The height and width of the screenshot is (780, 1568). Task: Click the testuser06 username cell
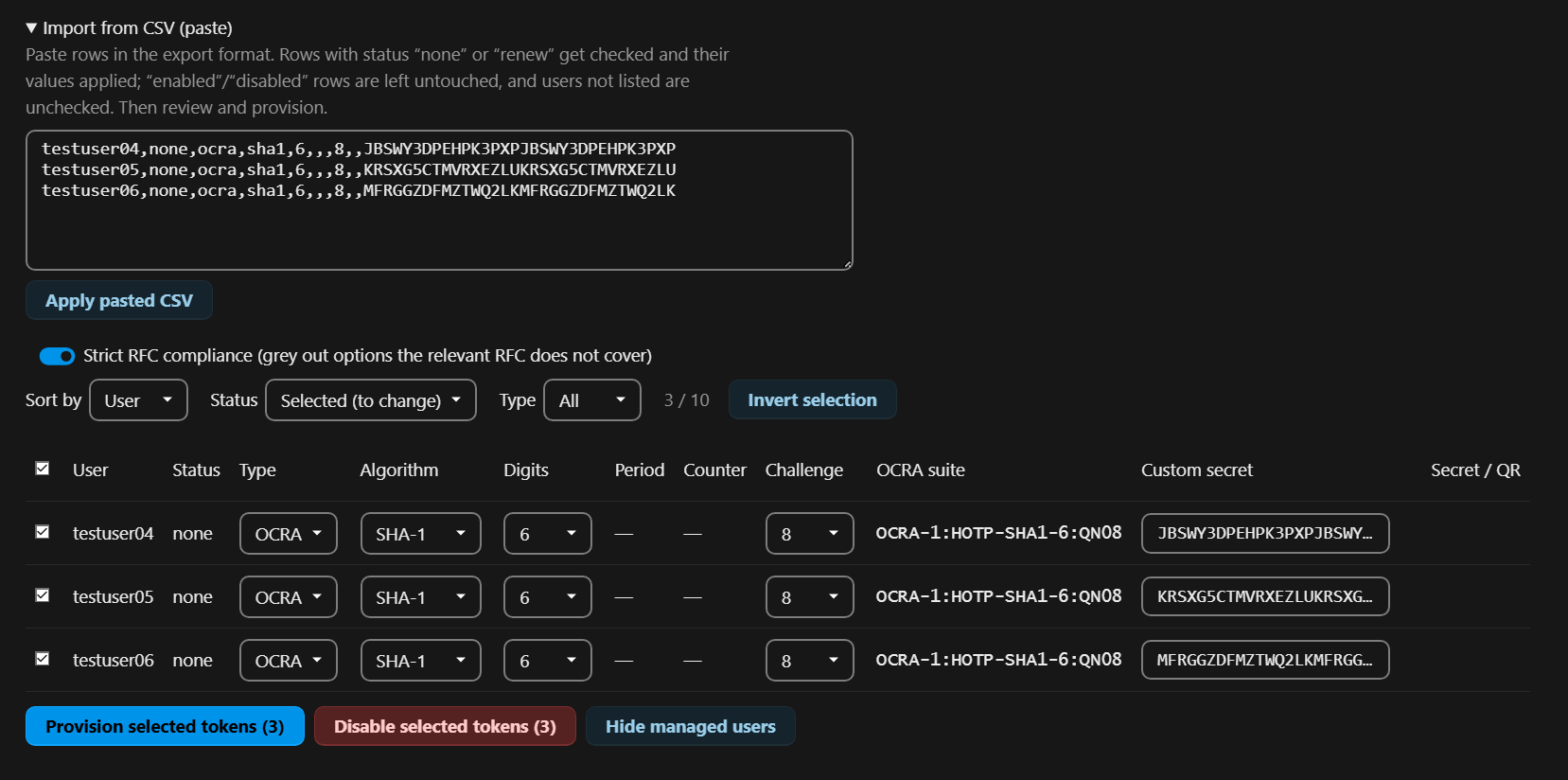114,661
